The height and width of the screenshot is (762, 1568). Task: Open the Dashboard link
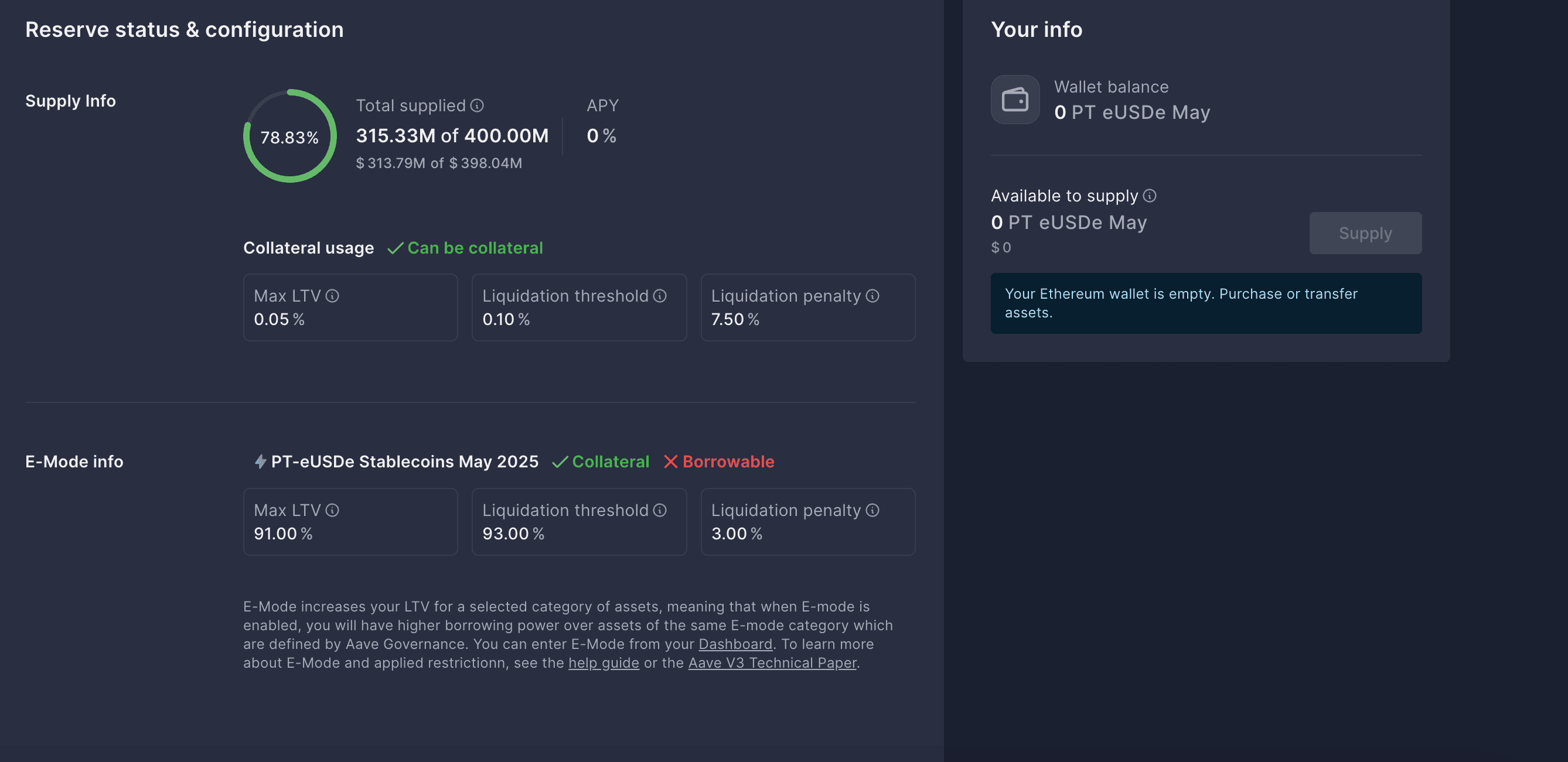(x=735, y=644)
